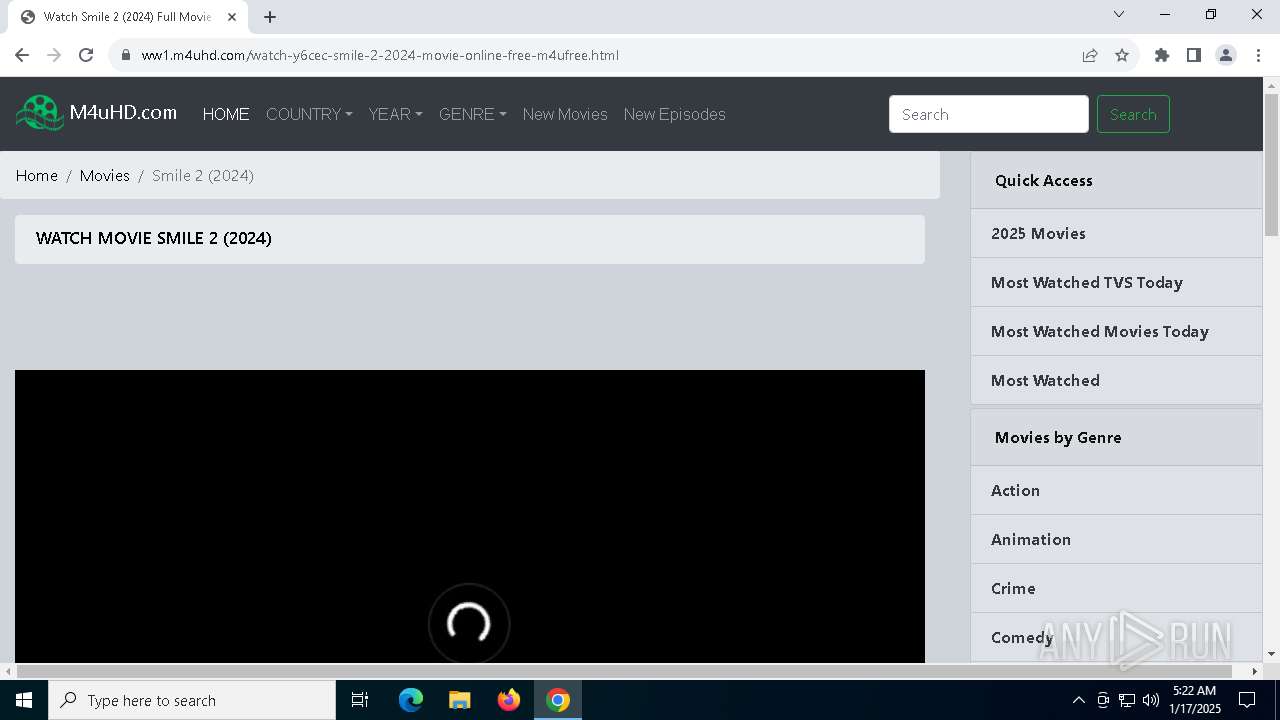Open Most Watched Movies Today
The width and height of the screenshot is (1280, 720).
click(1116, 331)
